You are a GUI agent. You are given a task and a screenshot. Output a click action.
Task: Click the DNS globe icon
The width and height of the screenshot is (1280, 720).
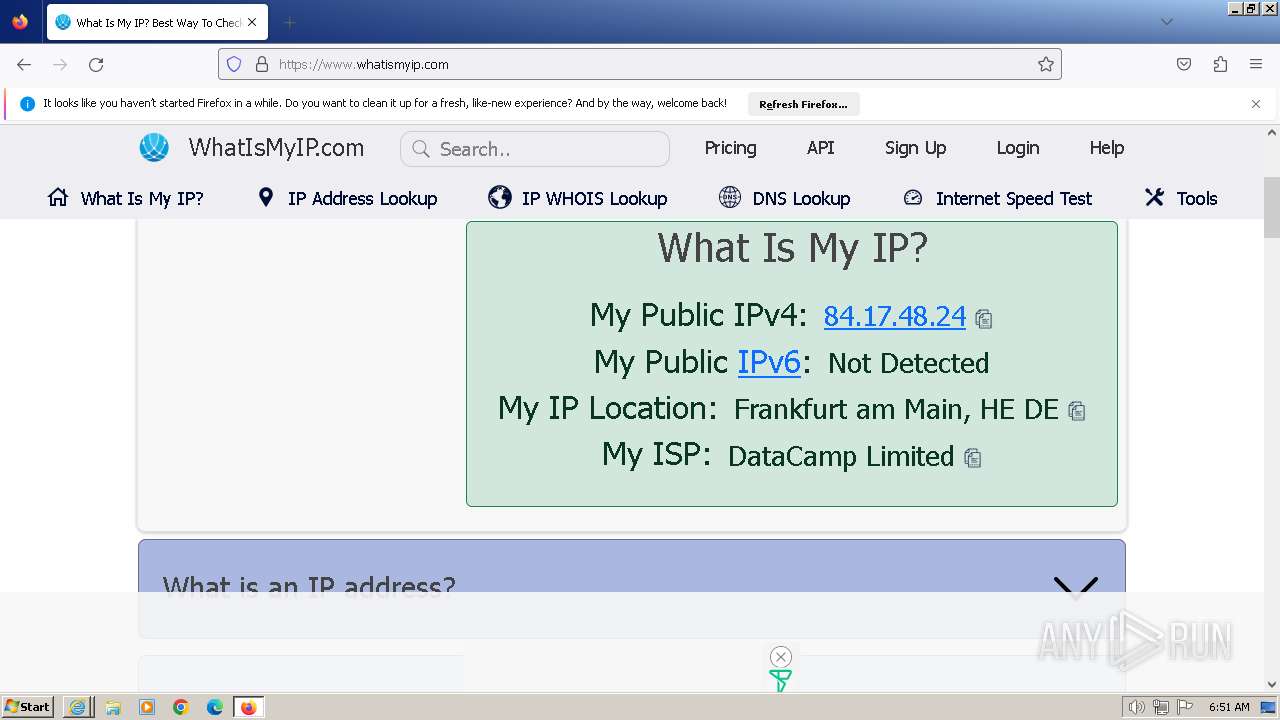coord(730,197)
